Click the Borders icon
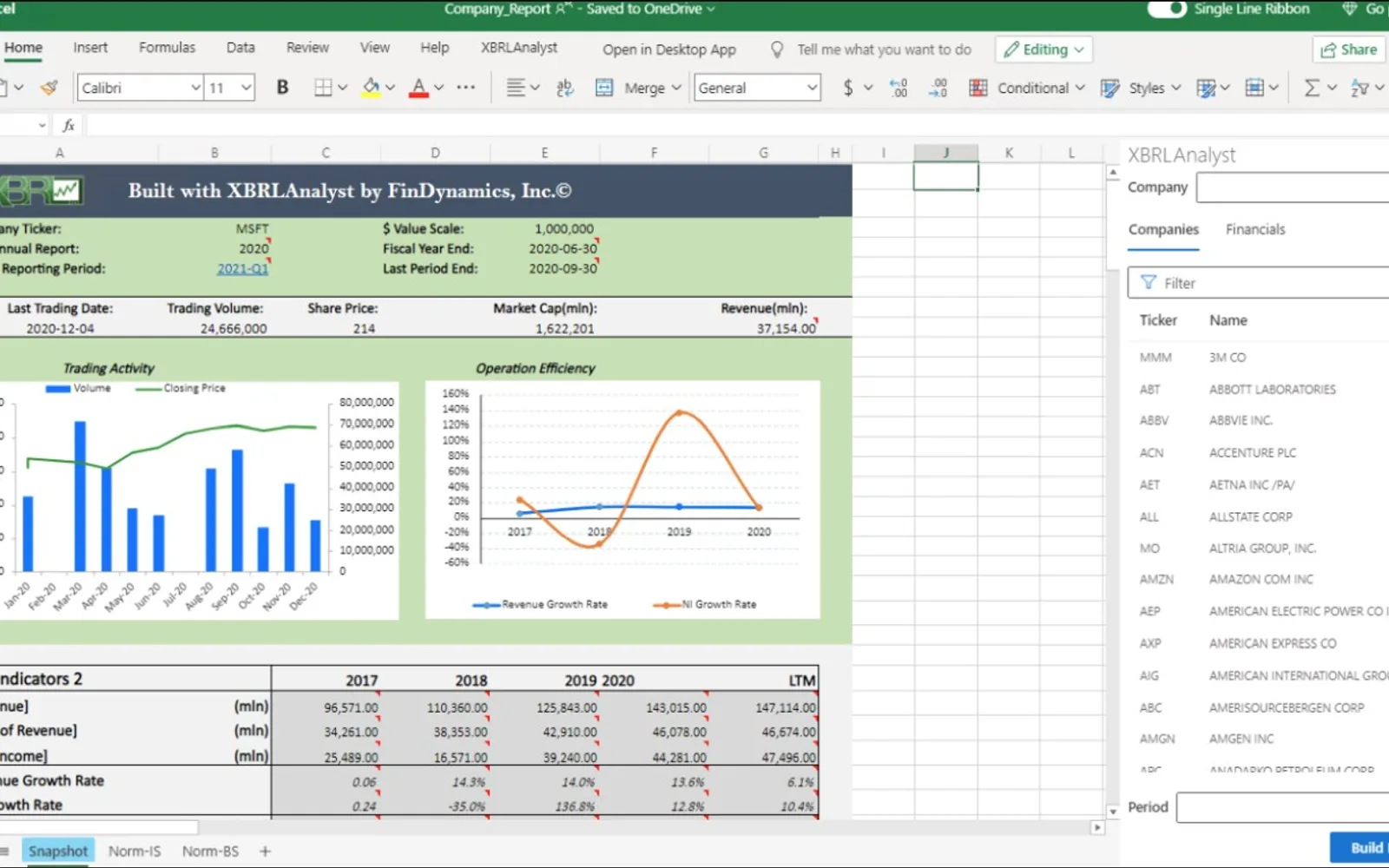Image resolution: width=1389 pixels, height=868 pixels. click(323, 88)
